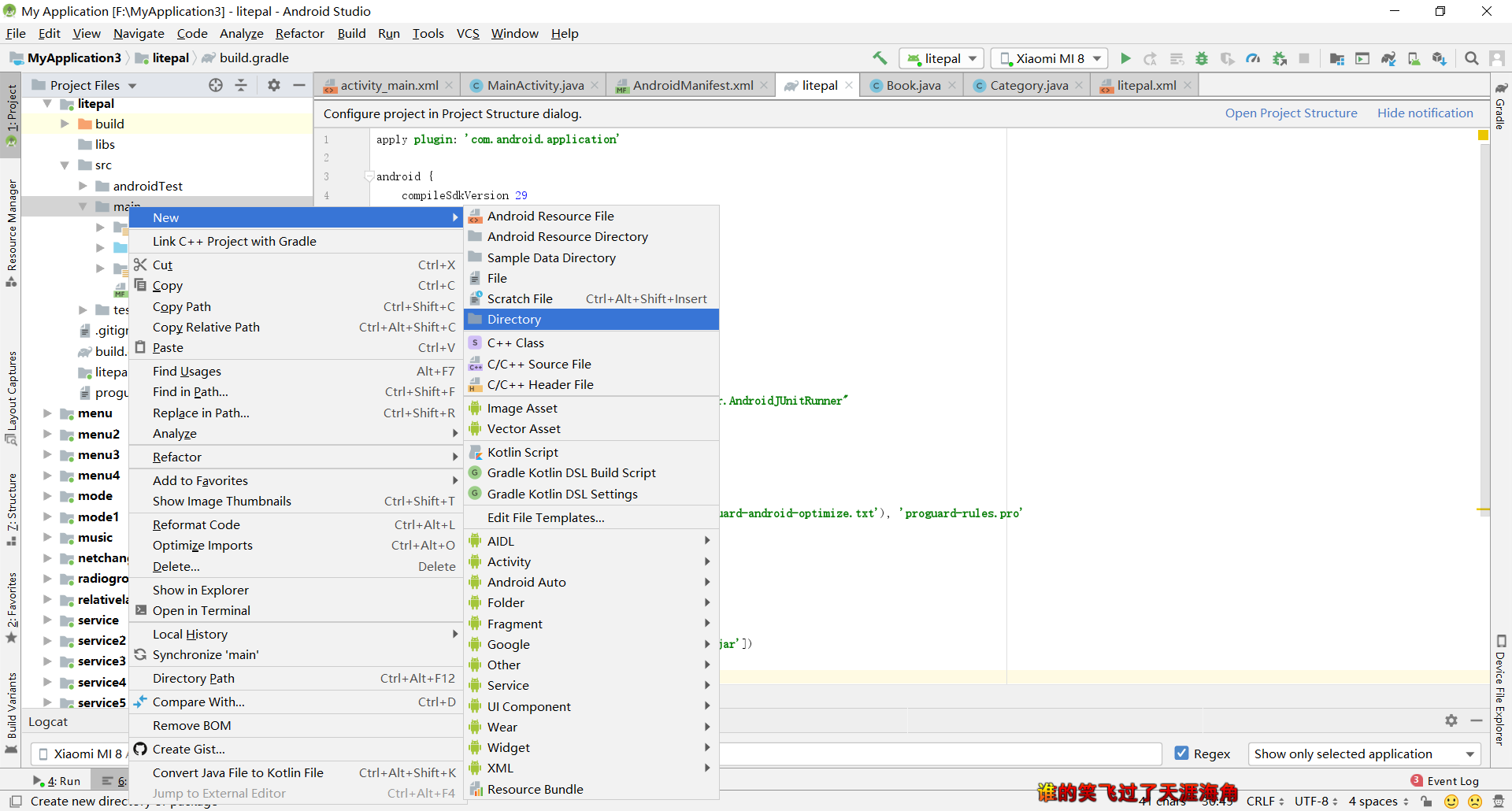Select Directory in the New submenu
Image resolution: width=1512 pixels, height=811 pixels.
[x=592, y=320]
